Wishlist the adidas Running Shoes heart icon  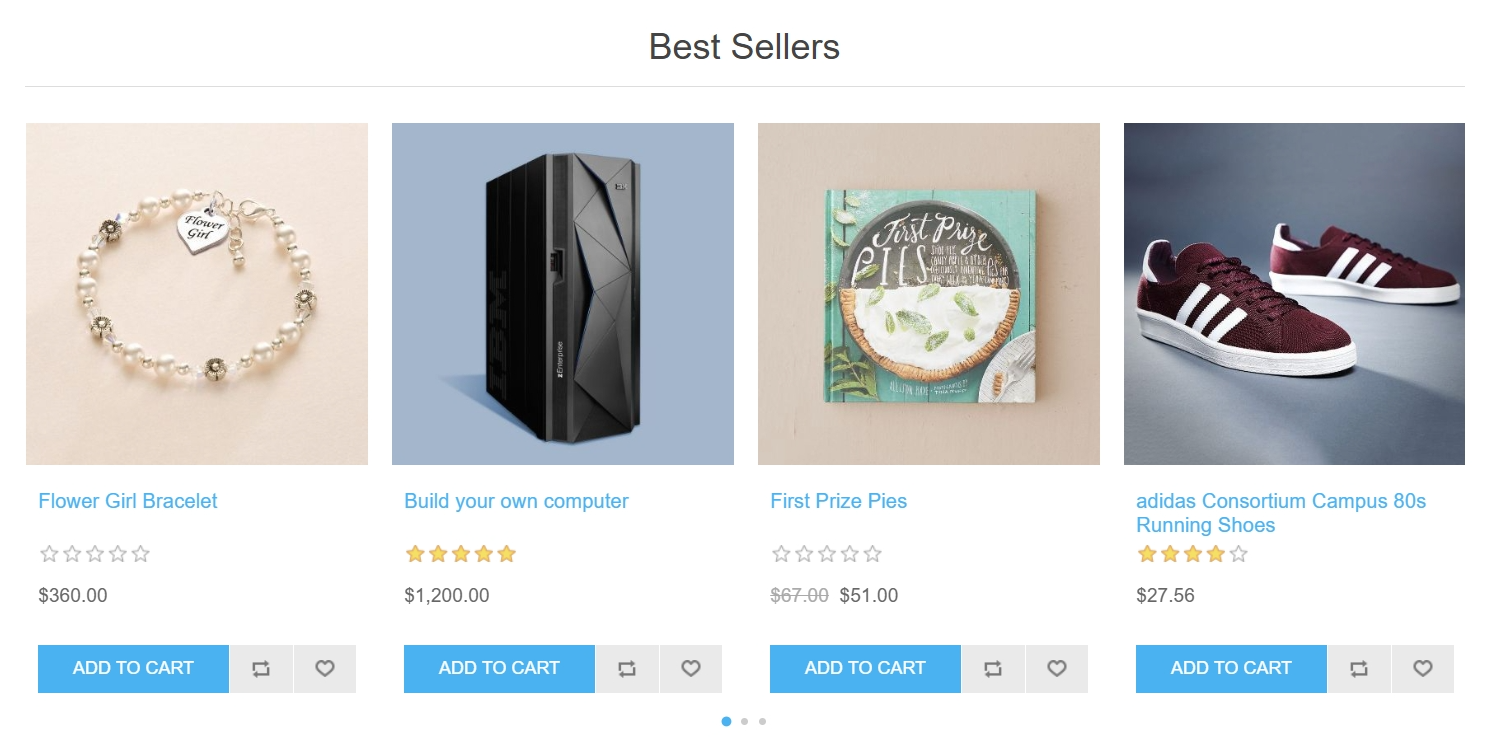1423,669
